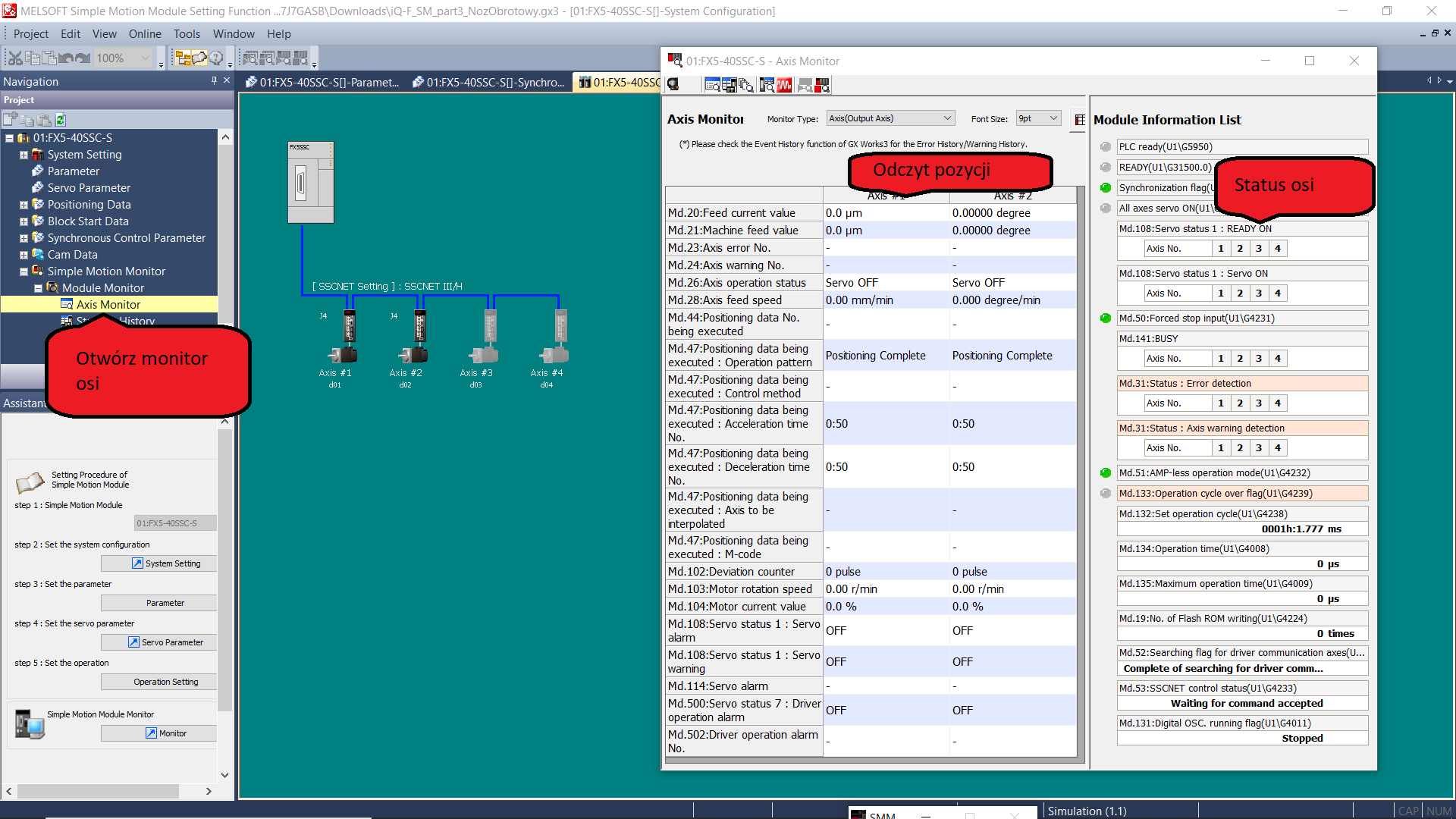Click the second blue table monitor icon
1456x819 pixels.
[x=729, y=85]
